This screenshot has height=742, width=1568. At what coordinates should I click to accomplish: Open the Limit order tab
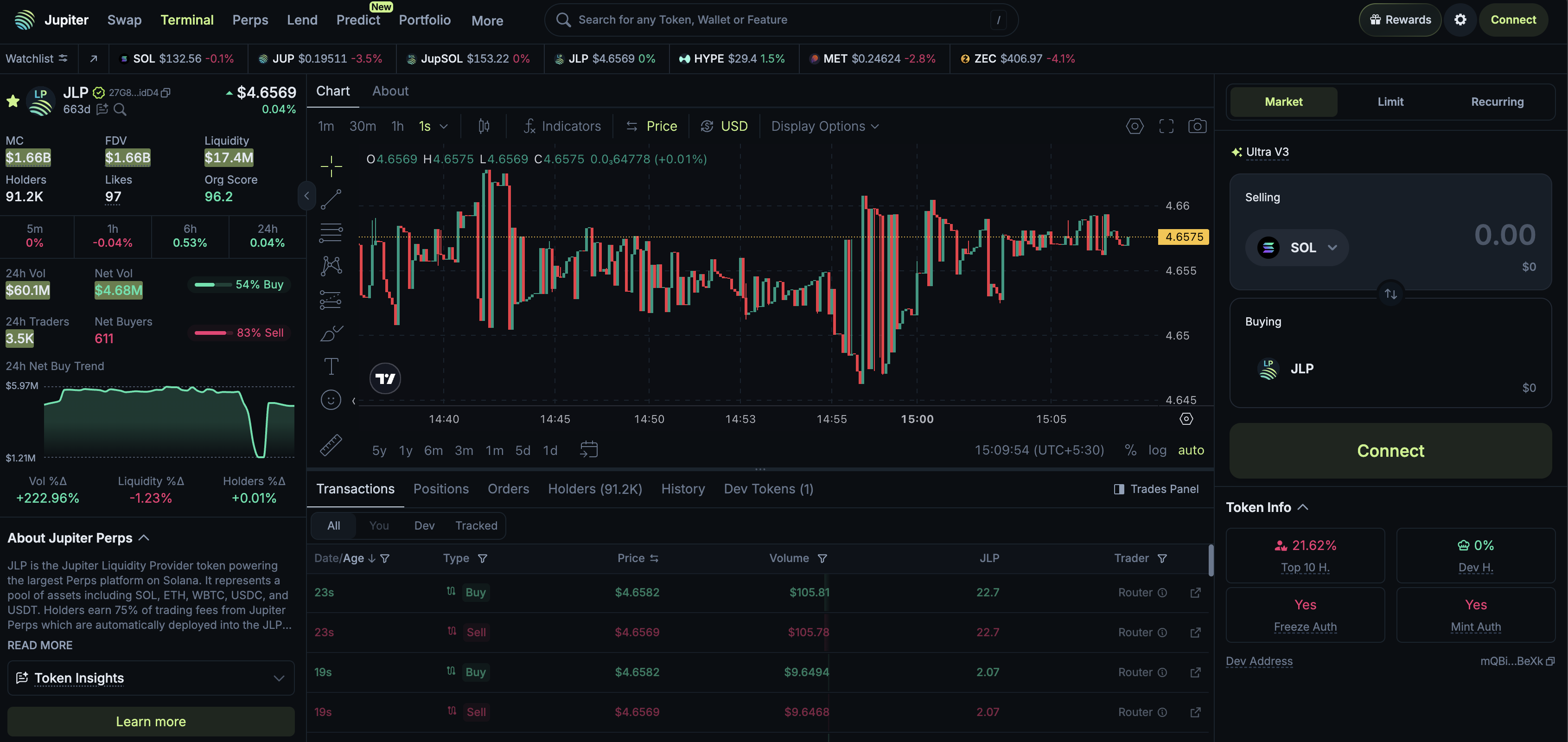click(x=1390, y=102)
